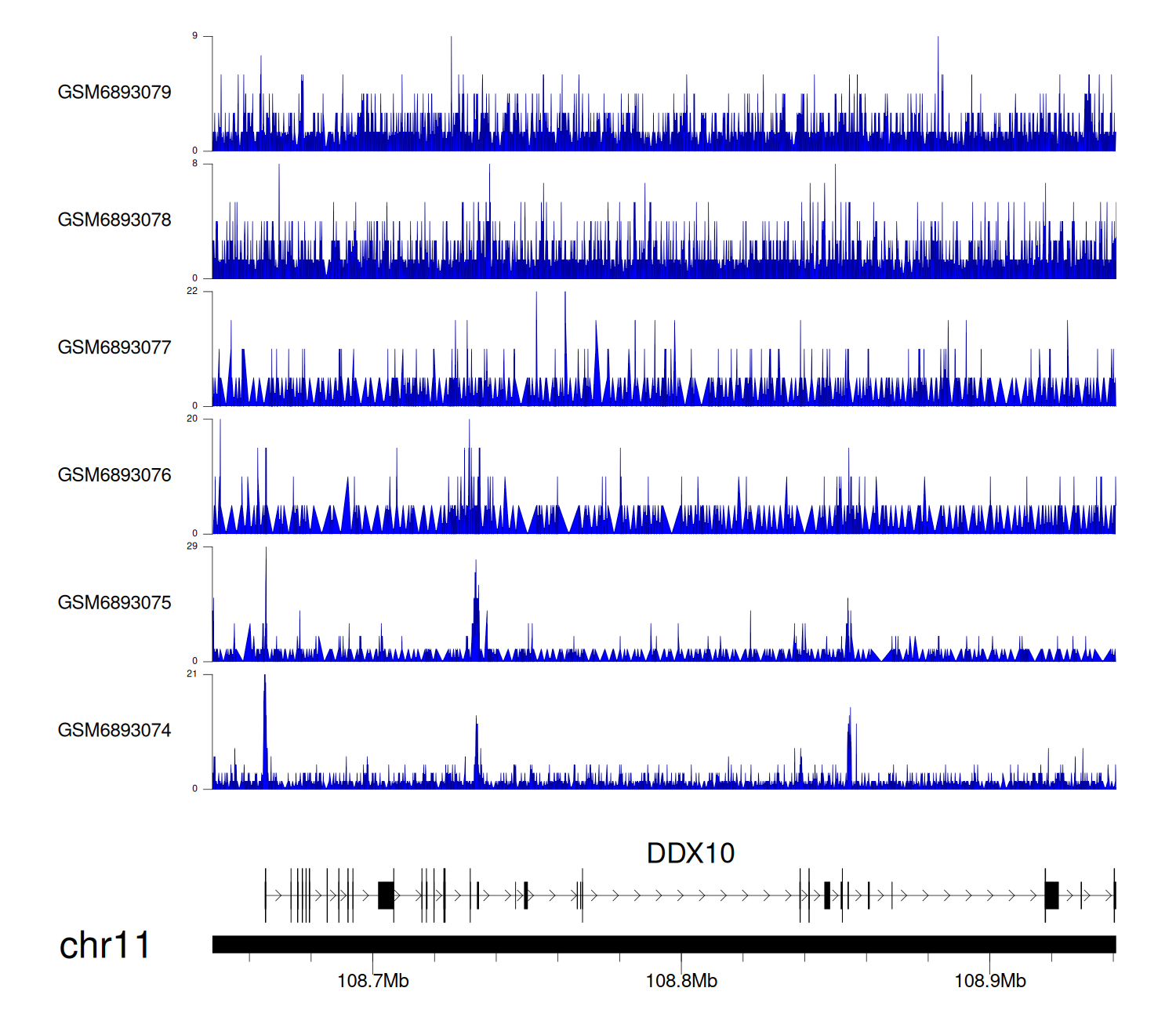1176x1035 pixels.
Task: Click the GSM6893075 track label
Action: click(114, 603)
